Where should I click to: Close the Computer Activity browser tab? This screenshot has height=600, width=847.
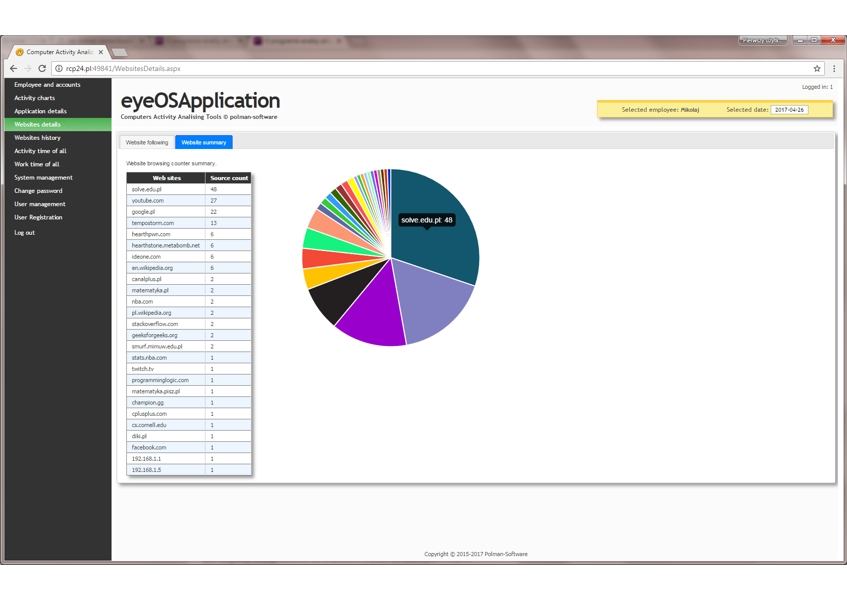click(x=101, y=52)
